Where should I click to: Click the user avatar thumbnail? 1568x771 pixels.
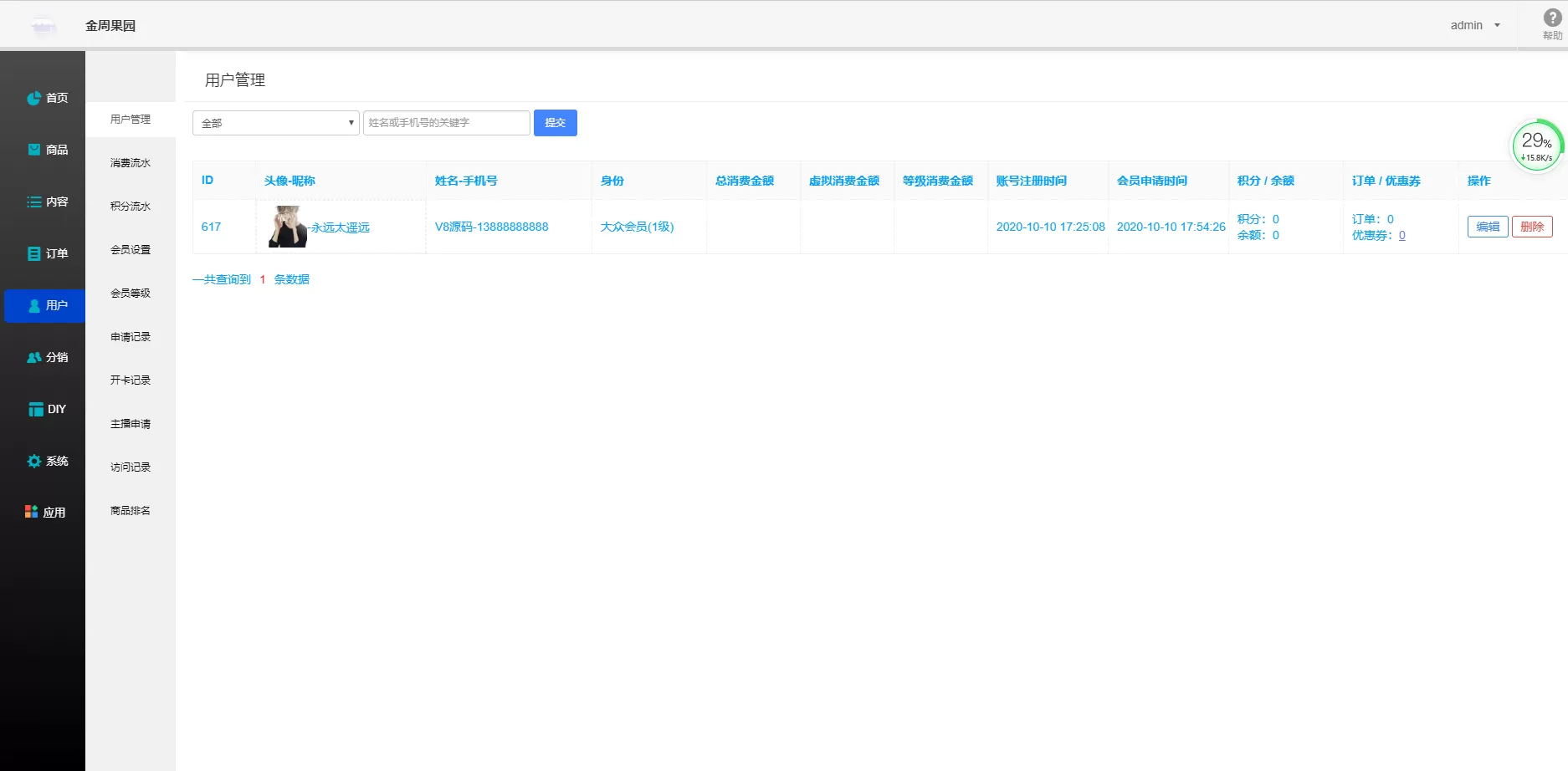(287, 227)
